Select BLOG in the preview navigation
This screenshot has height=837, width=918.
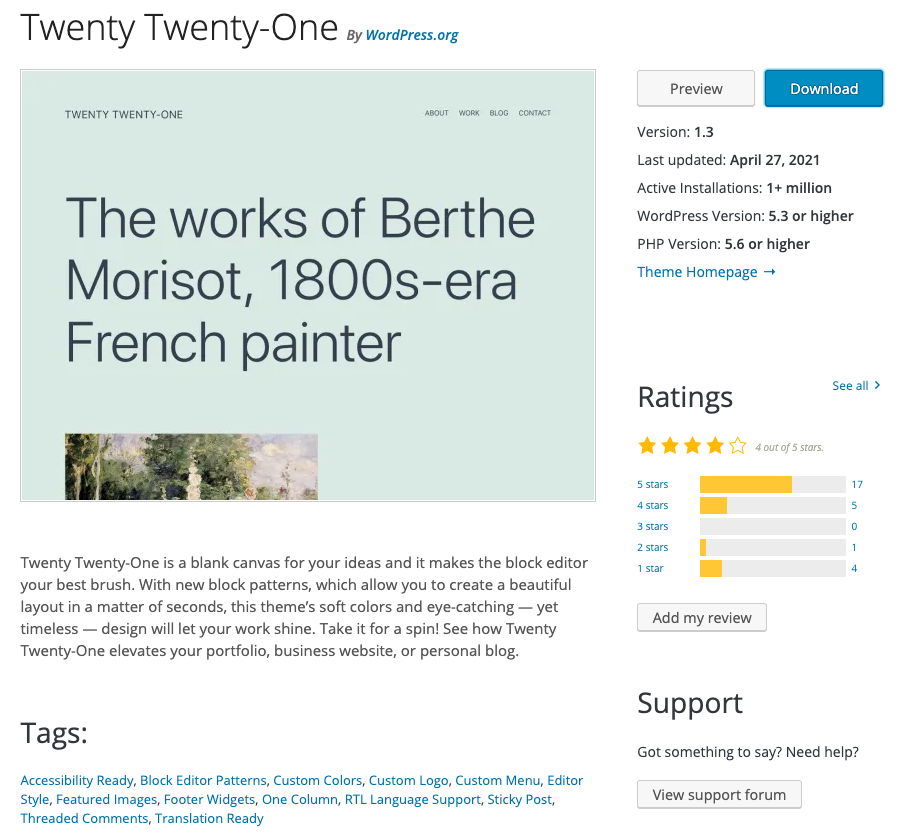tap(498, 113)
